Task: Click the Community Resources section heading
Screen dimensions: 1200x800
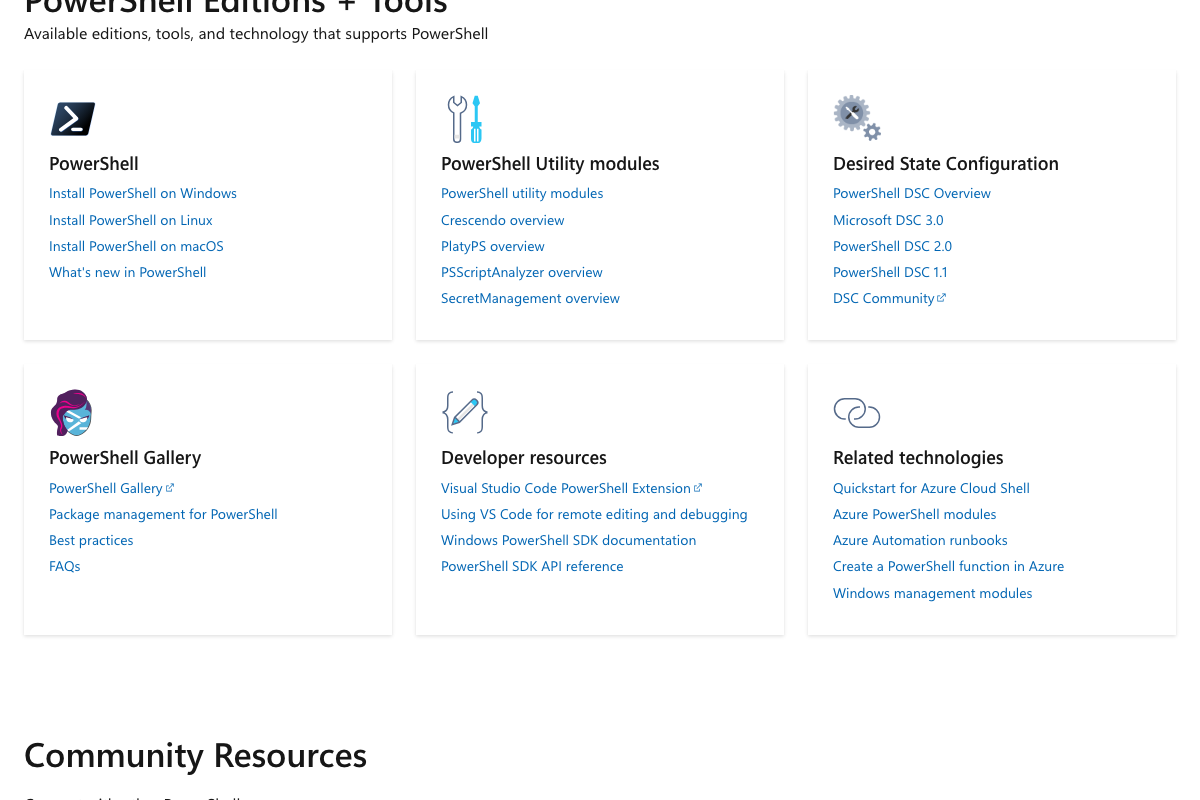Action: coord(195,755)
